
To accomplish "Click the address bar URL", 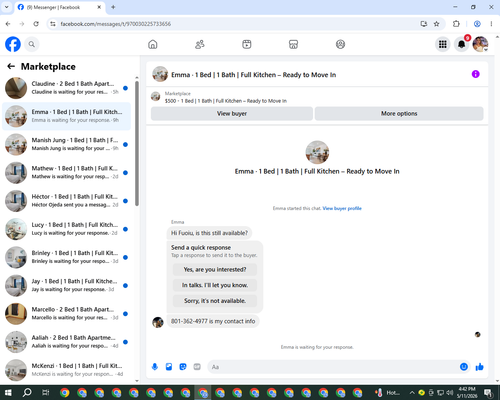I will [116, 24].
